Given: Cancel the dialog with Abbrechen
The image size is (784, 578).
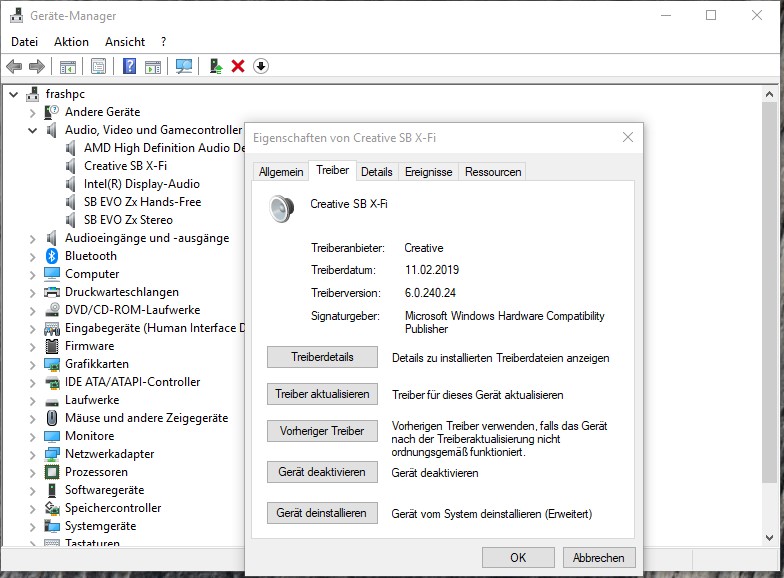Looking at the screenshot, I should (x=599, y=558).
